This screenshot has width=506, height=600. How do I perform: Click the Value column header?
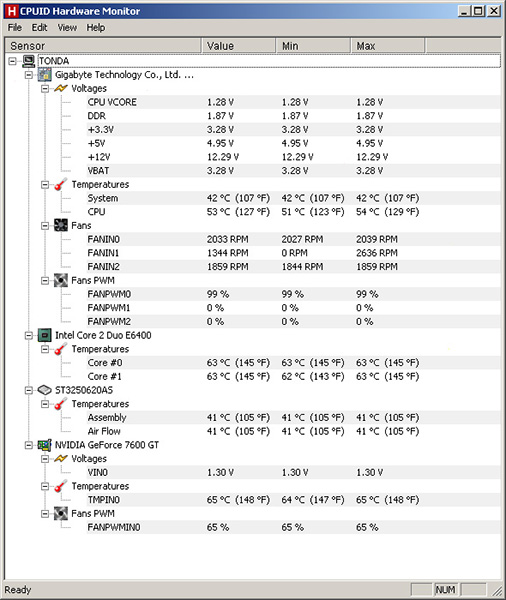pyautogui.click(x=238, y=46)
